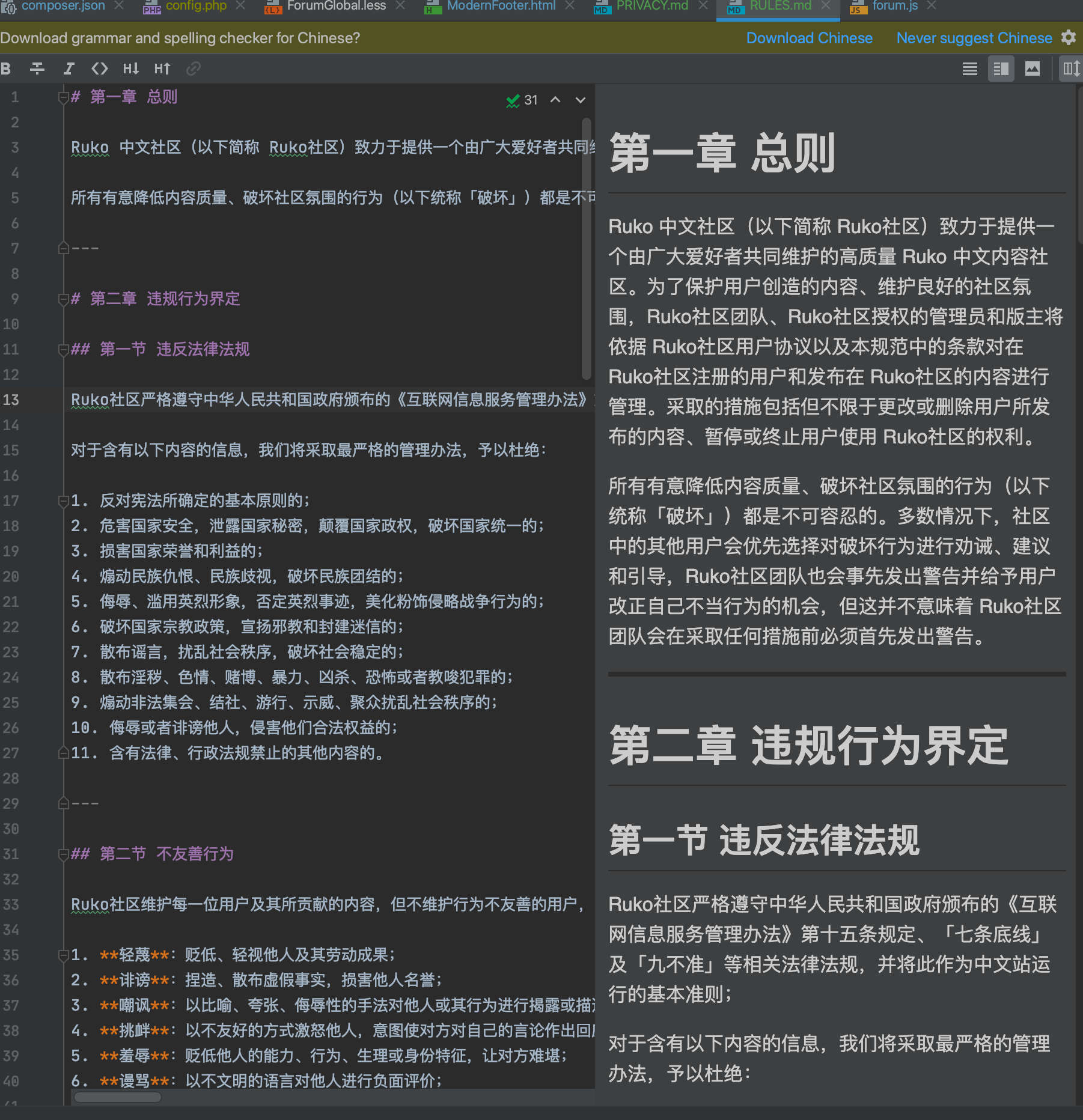The height and width of the screenshot is (1120, 1083).
Task: Show editor only view
Action: coord(970,68)
